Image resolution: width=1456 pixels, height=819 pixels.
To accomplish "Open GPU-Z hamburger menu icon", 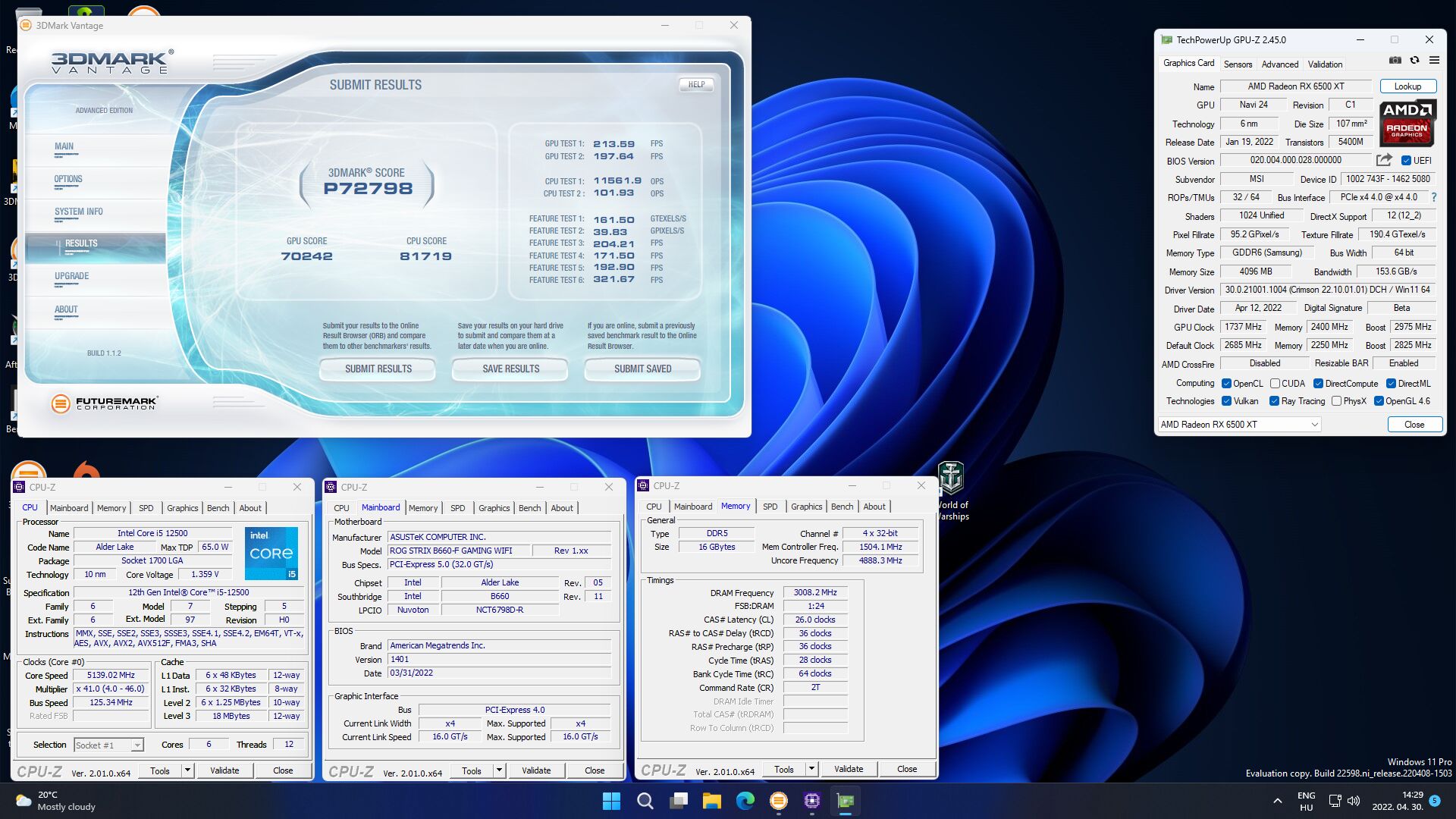I will tap(1434, 61).
